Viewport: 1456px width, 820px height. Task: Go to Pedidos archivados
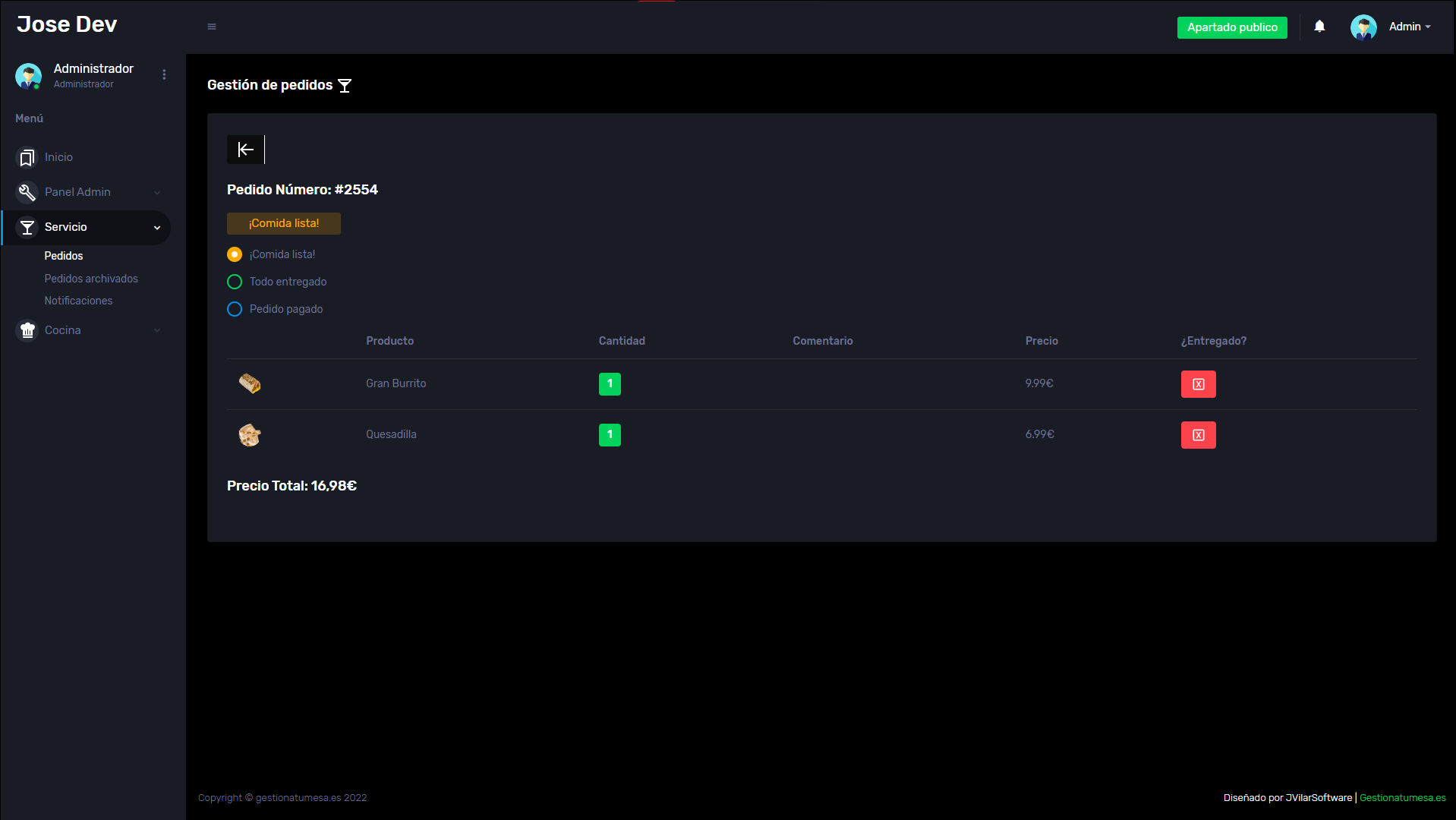click(91, 279)
